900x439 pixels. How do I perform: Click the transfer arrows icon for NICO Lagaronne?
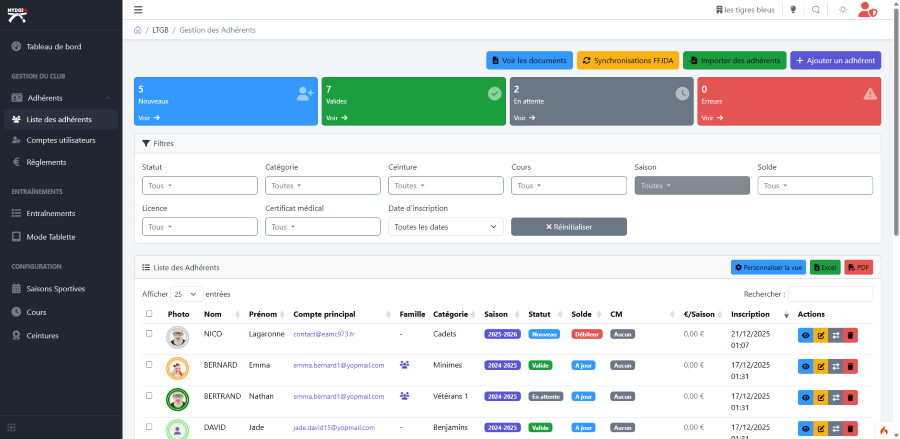835,337
